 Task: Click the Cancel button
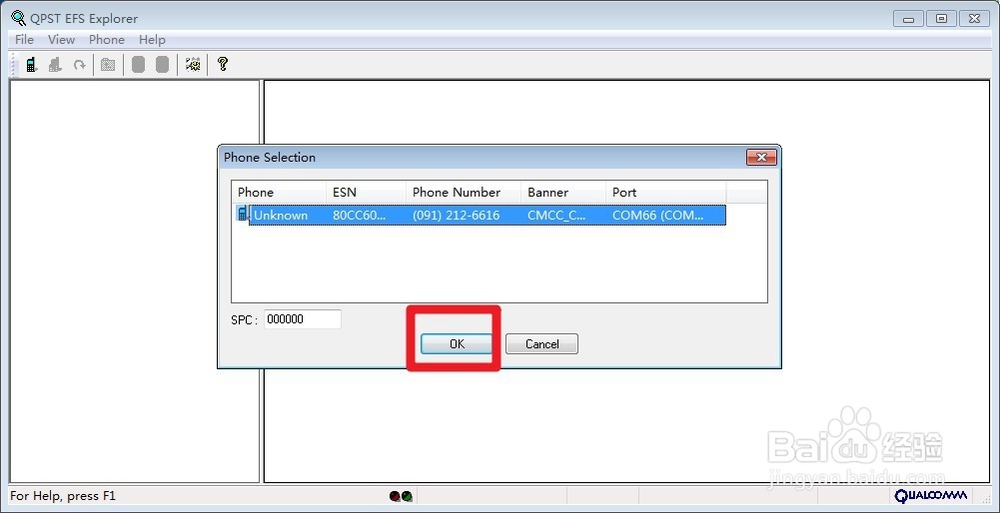tap(542, 344)
